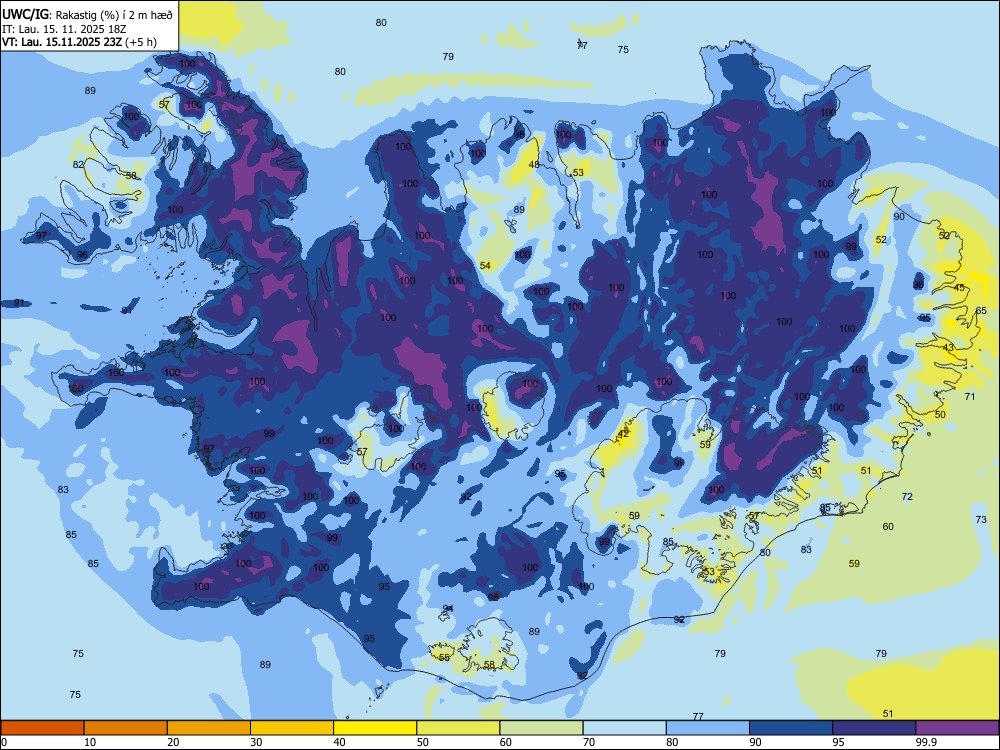This screenshot has height=750, width=1000.
Task: Click the legend tick label '10'
Action: pos(90,742)
